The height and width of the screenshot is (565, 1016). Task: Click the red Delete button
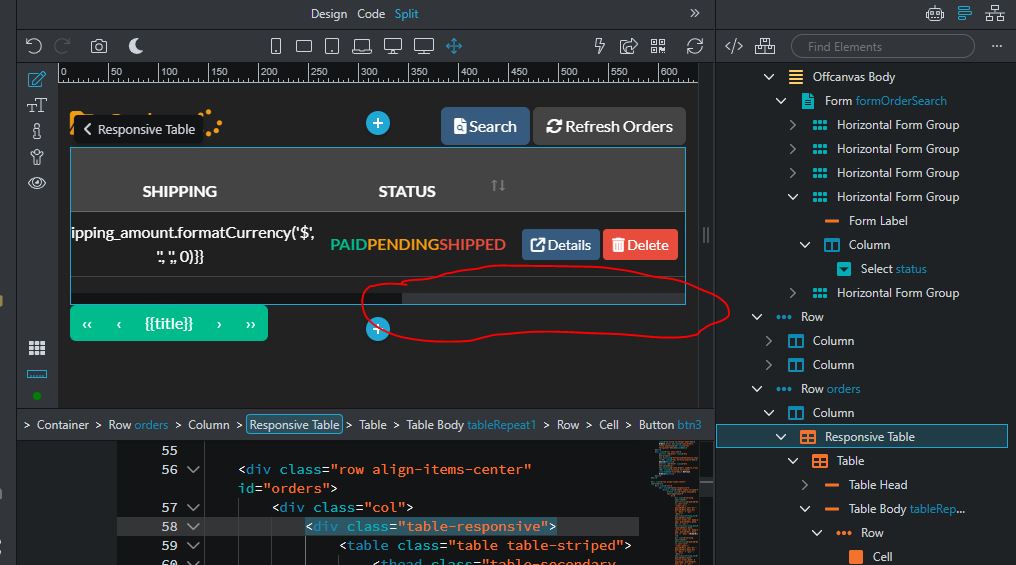640,245
